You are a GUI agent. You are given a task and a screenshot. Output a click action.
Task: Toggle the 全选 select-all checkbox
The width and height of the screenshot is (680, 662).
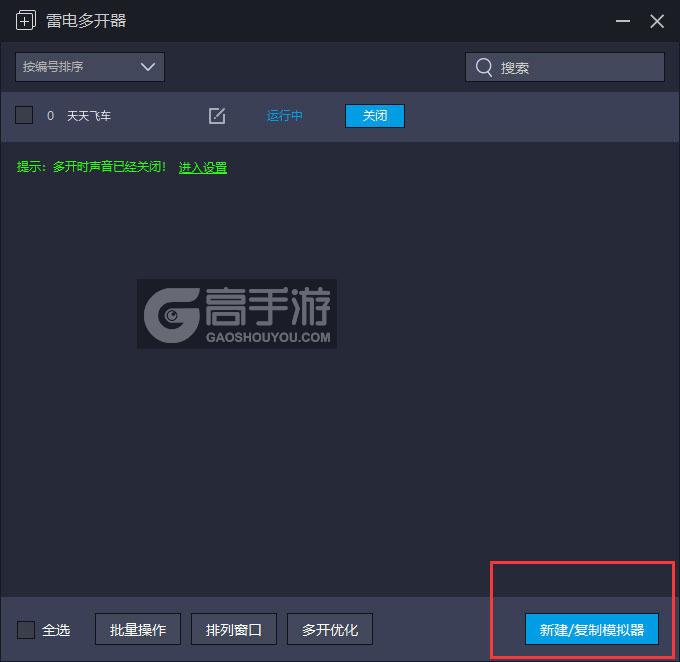point(26,629)
